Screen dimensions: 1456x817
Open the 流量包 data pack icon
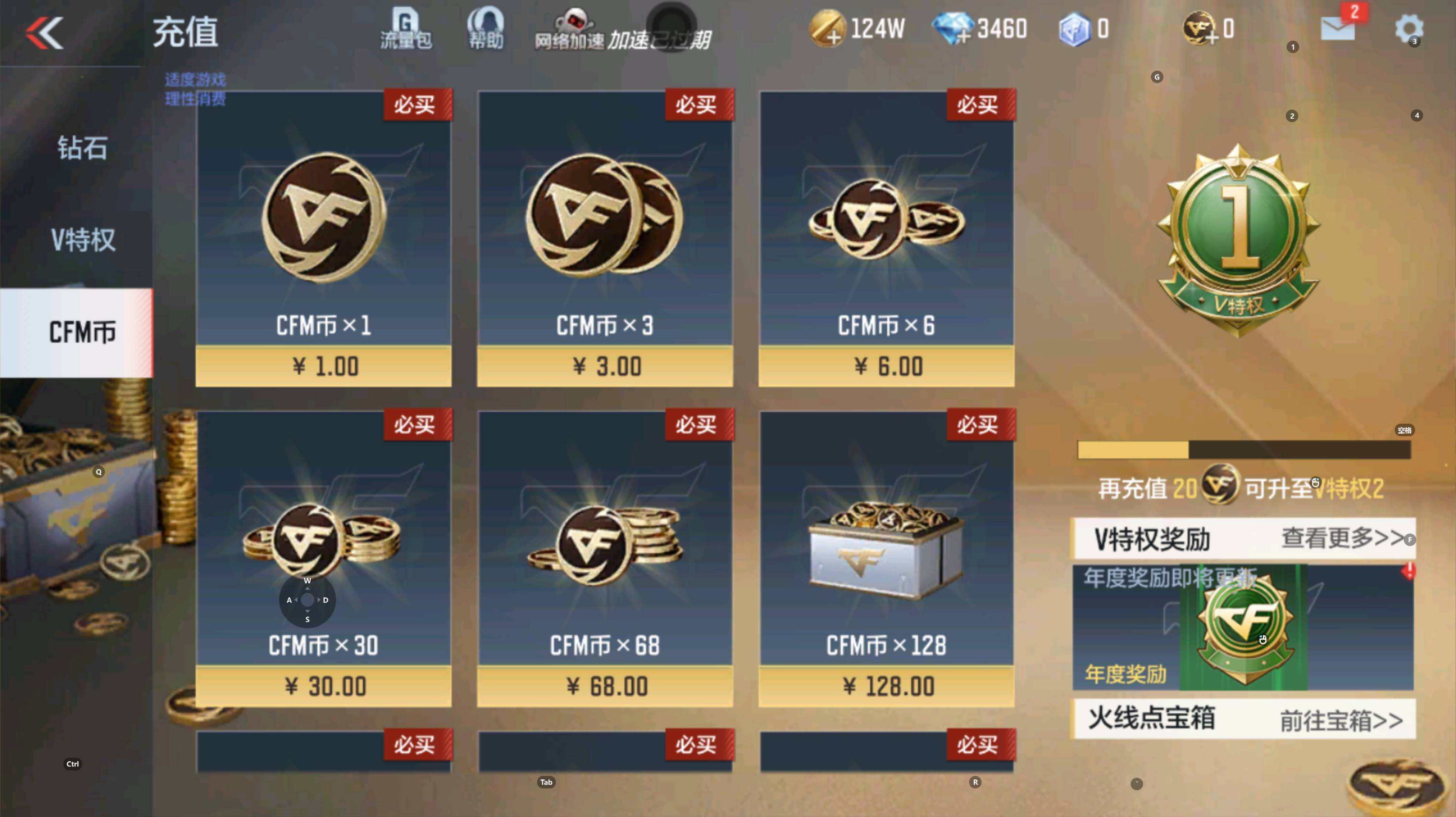406,28
